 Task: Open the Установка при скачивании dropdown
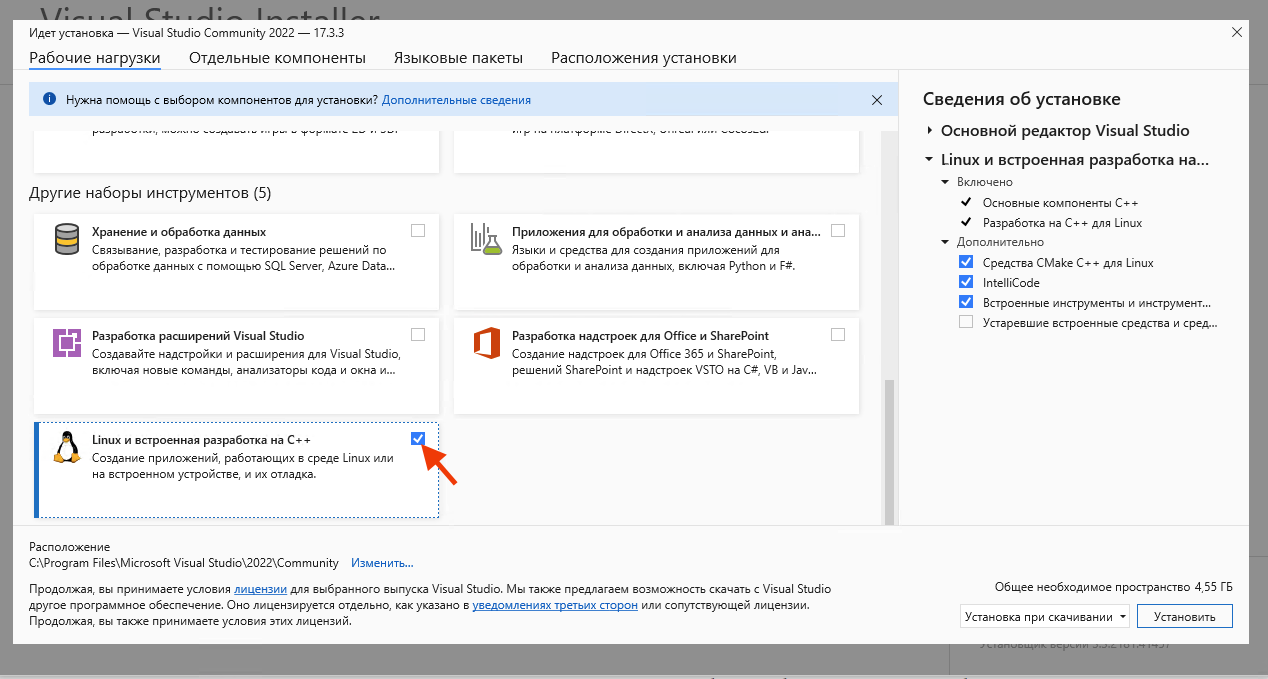(x=1045, y=617)
